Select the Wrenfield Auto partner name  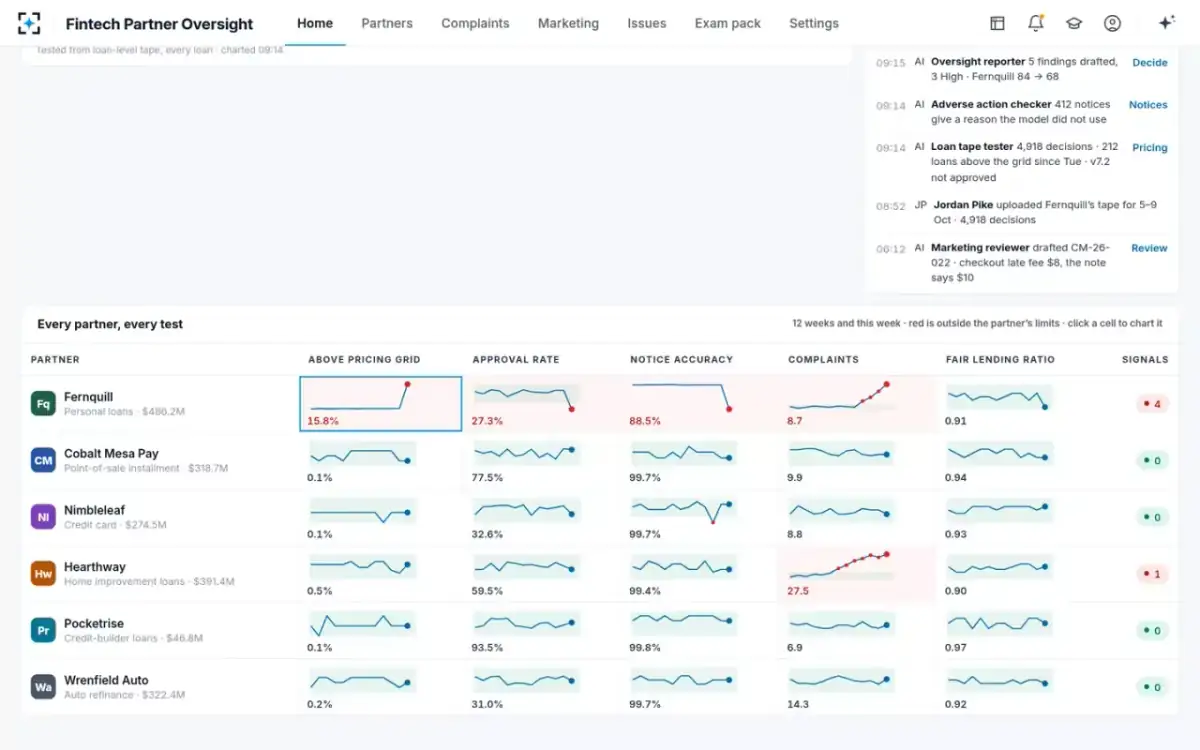[106, 680]
